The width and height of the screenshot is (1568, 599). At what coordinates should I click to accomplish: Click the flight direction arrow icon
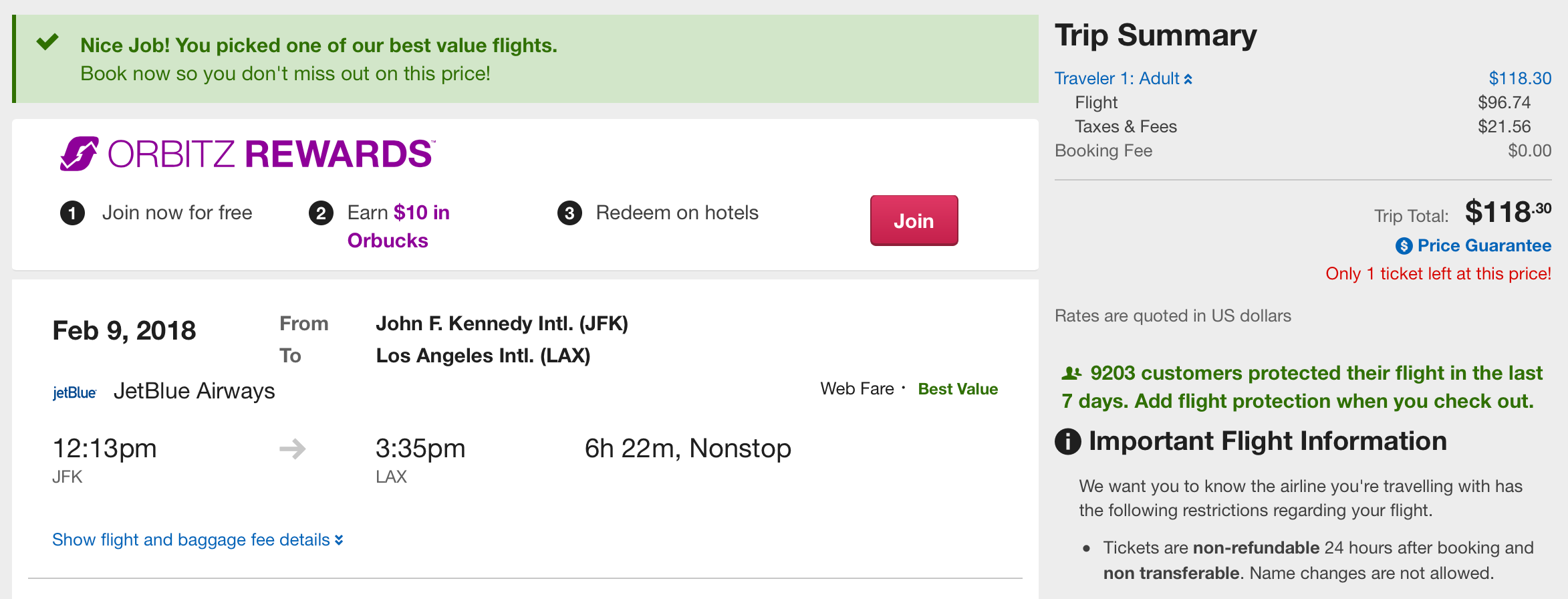(293, 449)
